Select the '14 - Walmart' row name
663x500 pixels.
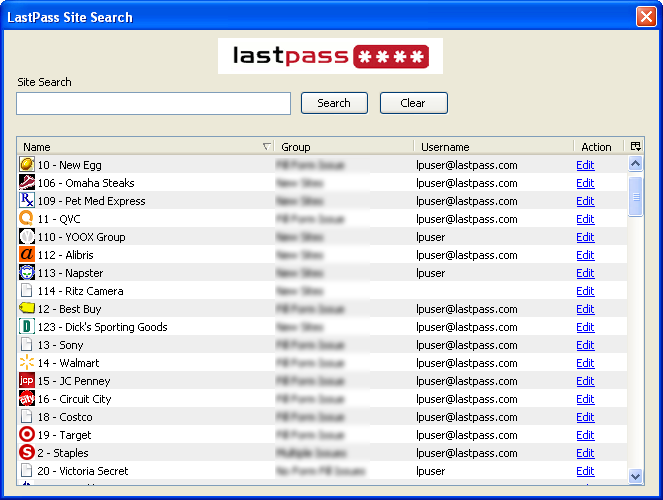[x=68, y=363]
